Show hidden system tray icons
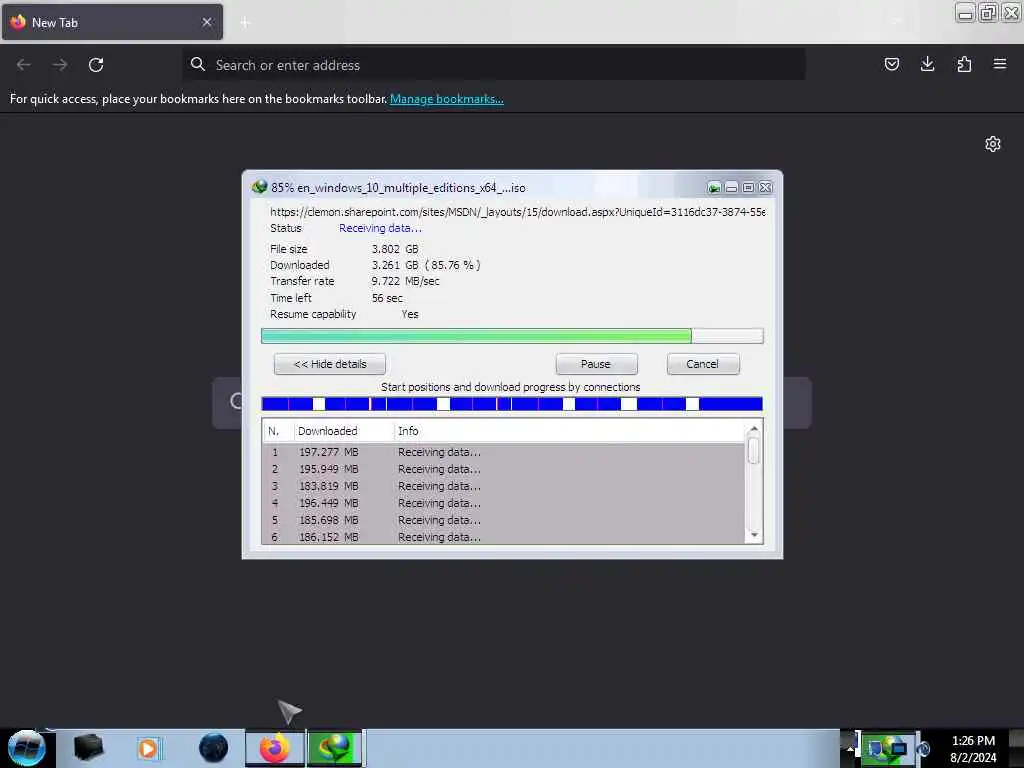The width and height of the screenshot is (1024, 768). pyautogui.click(x=850, y=748)
